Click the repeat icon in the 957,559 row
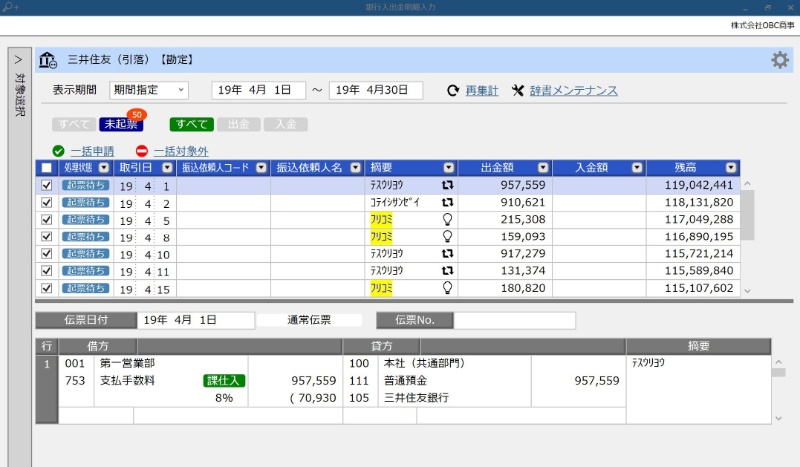This screenshot has width=800, height=467. click(x=447, y=185)
